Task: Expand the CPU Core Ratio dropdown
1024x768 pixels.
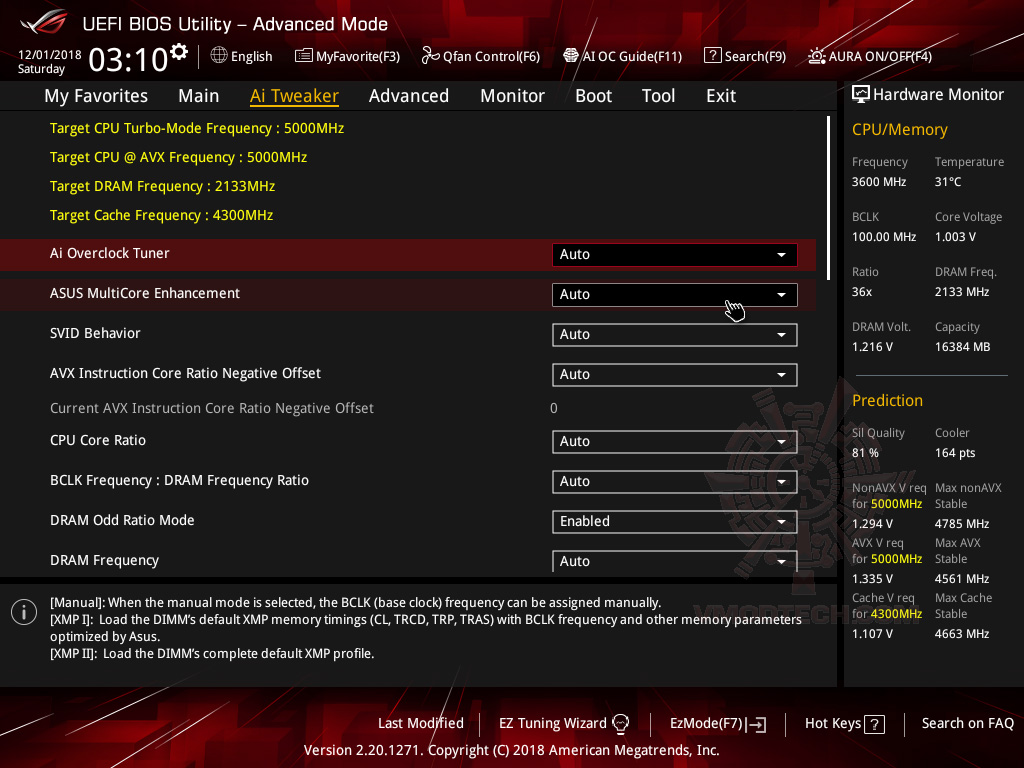Action: click(x=674, y=441)
